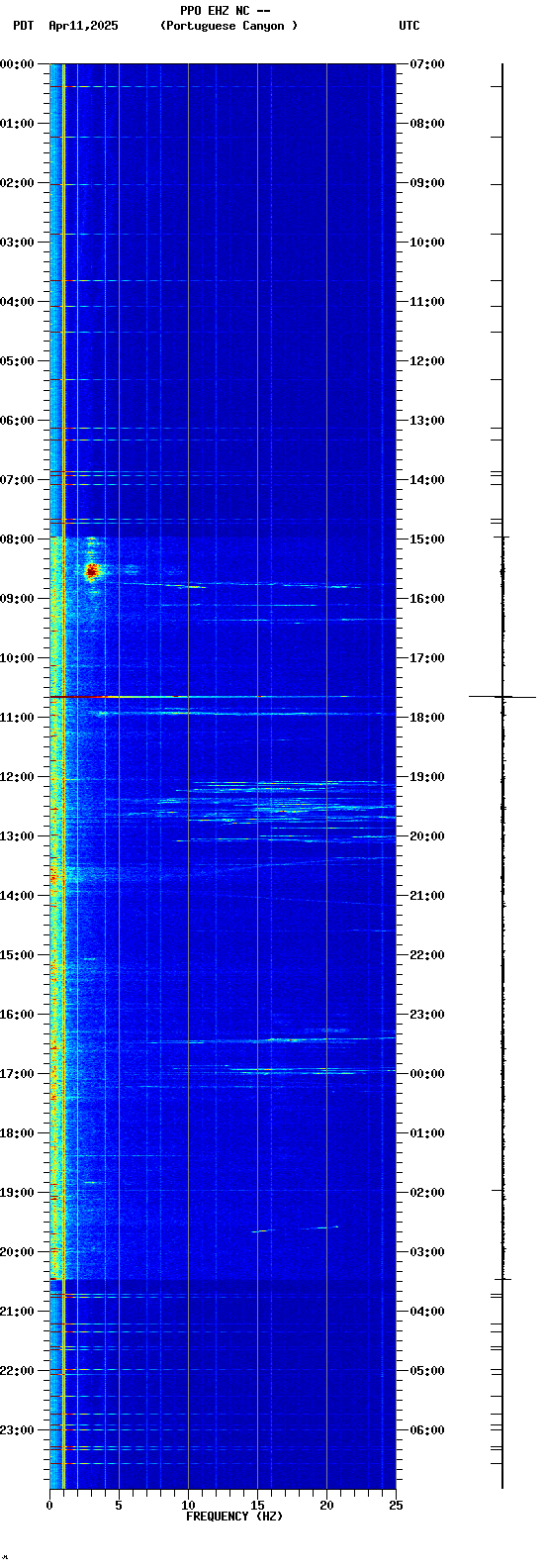
Task: Click the 23:00 PDT time label
Action: coord(18,1430)
